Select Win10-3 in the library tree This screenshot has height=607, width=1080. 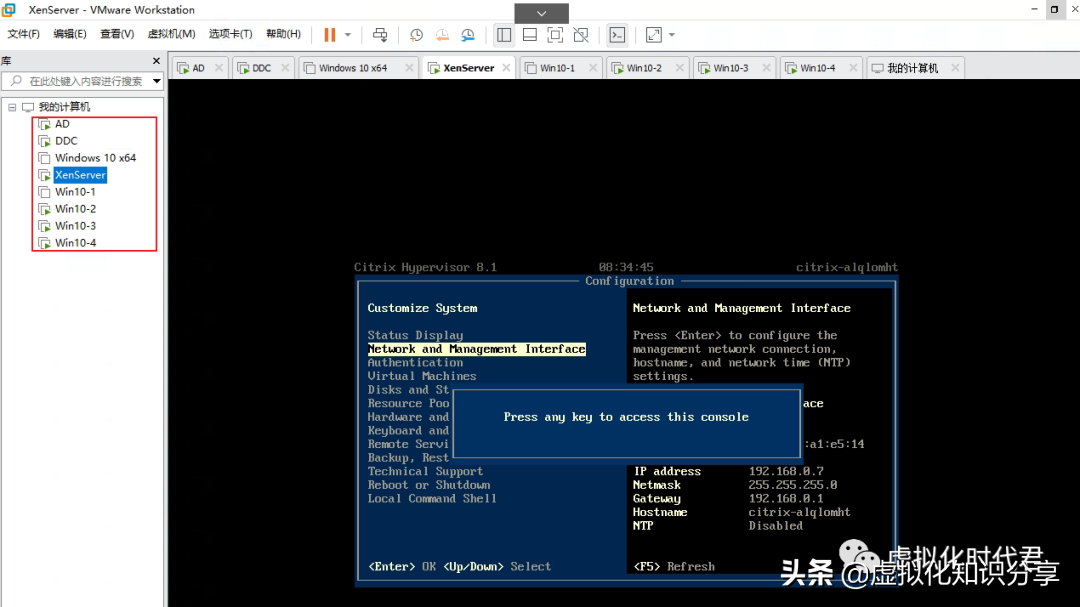pyautogui.click(x=75, y=226)
